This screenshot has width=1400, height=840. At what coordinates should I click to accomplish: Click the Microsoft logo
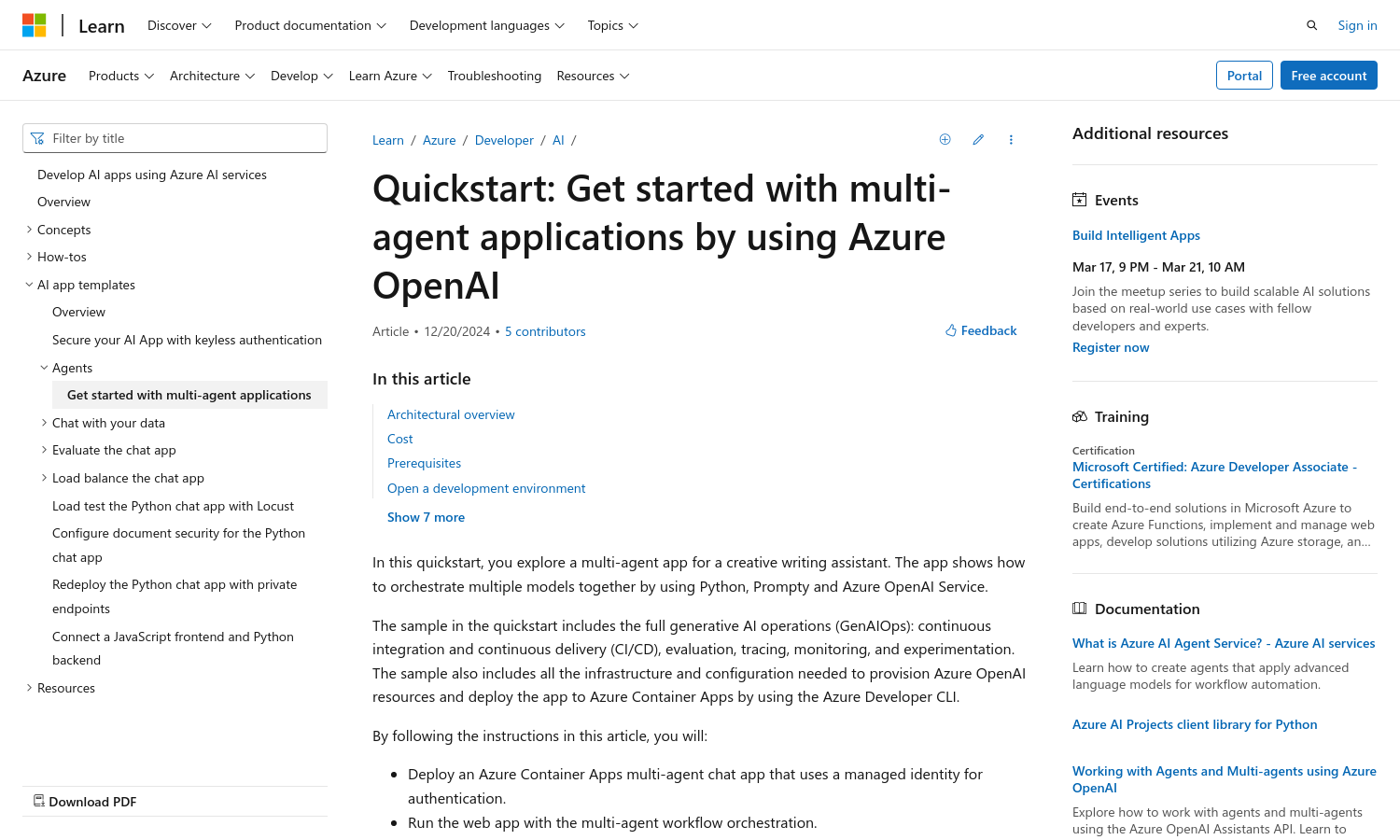[35, 24]
